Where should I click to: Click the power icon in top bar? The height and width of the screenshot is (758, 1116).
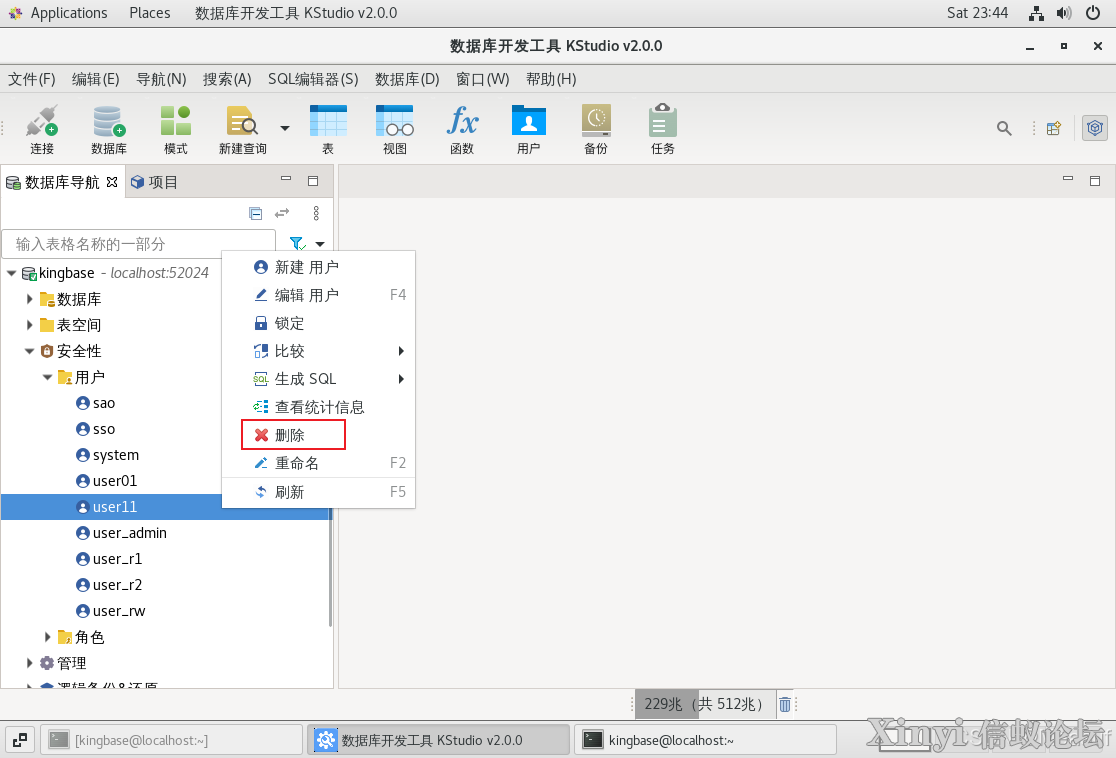point(1093,13)
